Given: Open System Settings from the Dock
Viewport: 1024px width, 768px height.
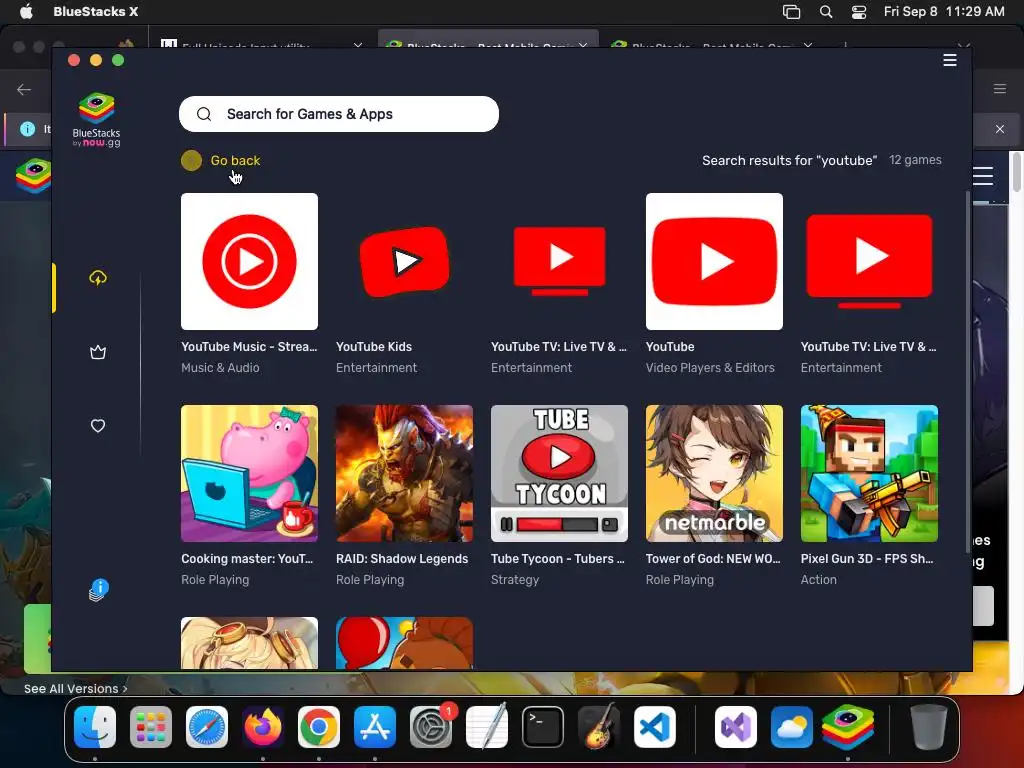Looking at the screenshot, I should [x=431, y=727].
